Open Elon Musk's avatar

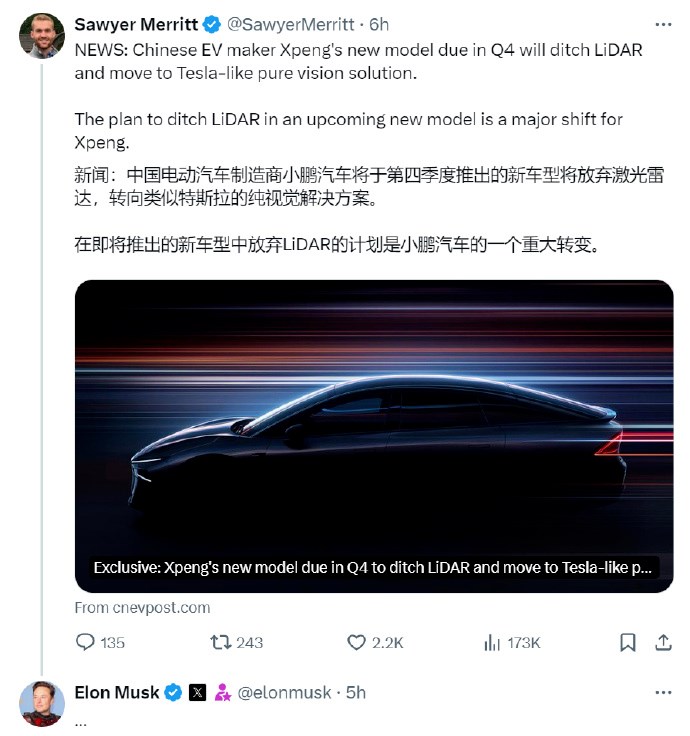pyautogui.click(x=42, y=704)
